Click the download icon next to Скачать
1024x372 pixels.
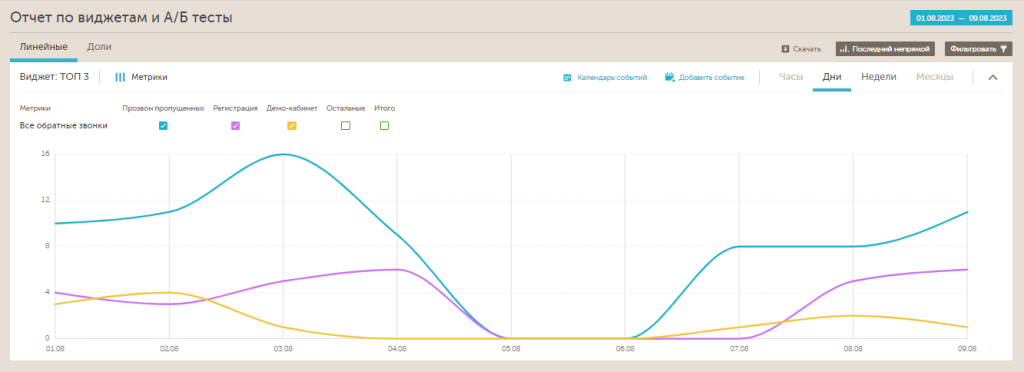pos(786,49)
